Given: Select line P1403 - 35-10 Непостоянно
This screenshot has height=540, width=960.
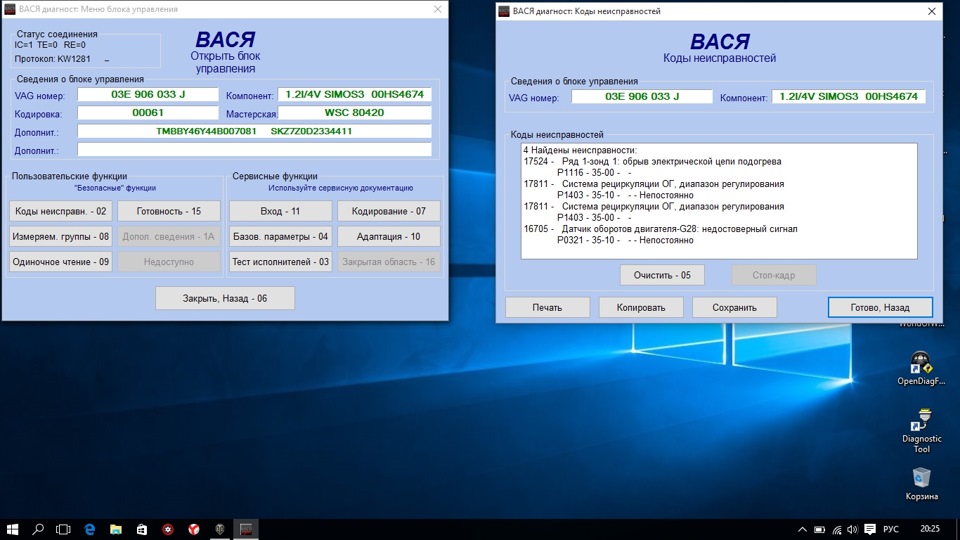Looking at the screenshot, I should pos(625,195).
